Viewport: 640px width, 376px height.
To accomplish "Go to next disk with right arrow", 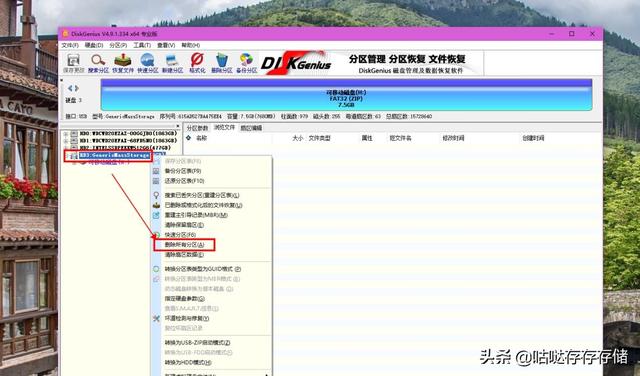I will coord(76,88).
